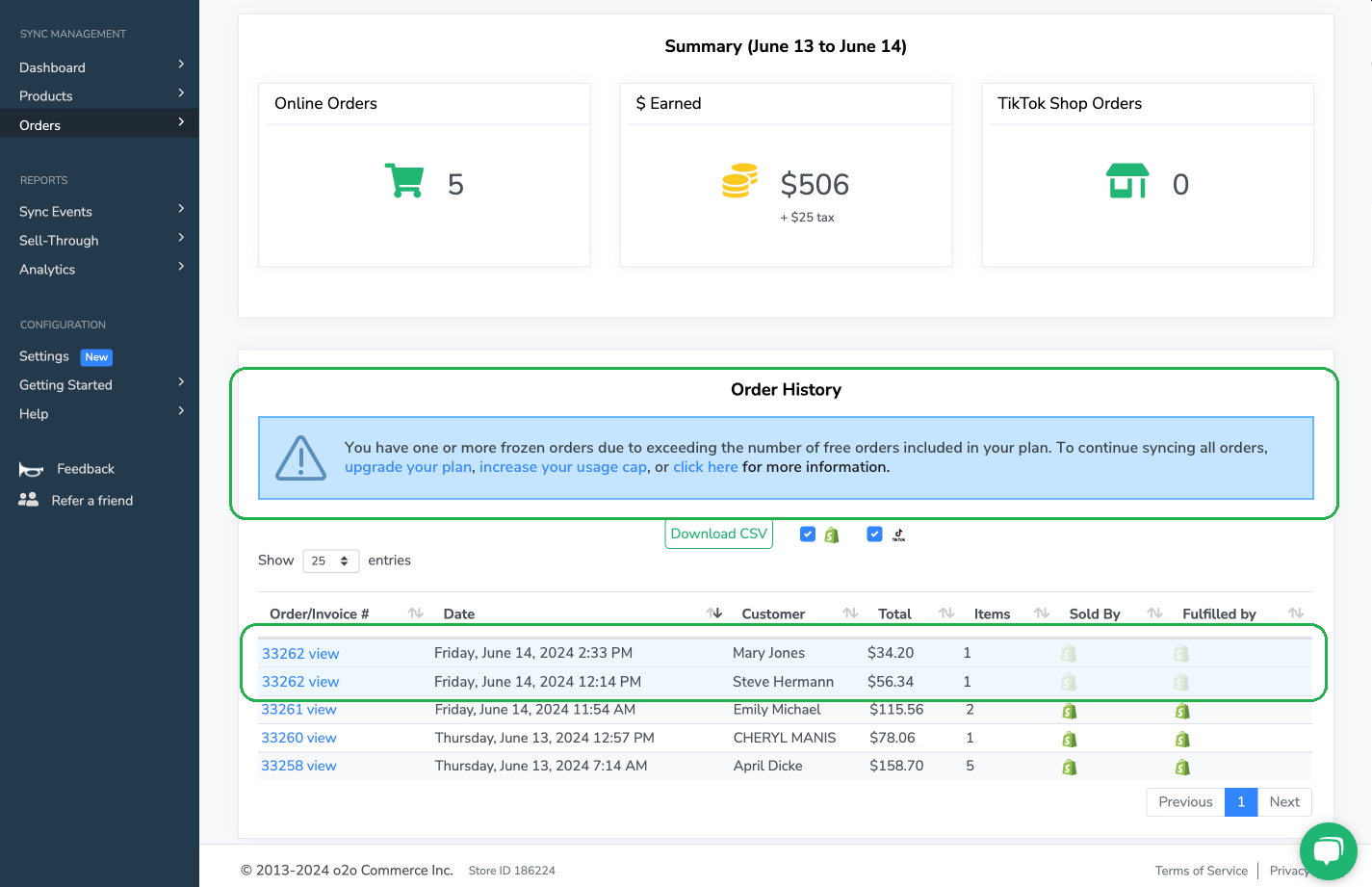This screenshot has height=887, width=1372.
Task: Click the Feedback label in sidebar
Action: (86, 469)
